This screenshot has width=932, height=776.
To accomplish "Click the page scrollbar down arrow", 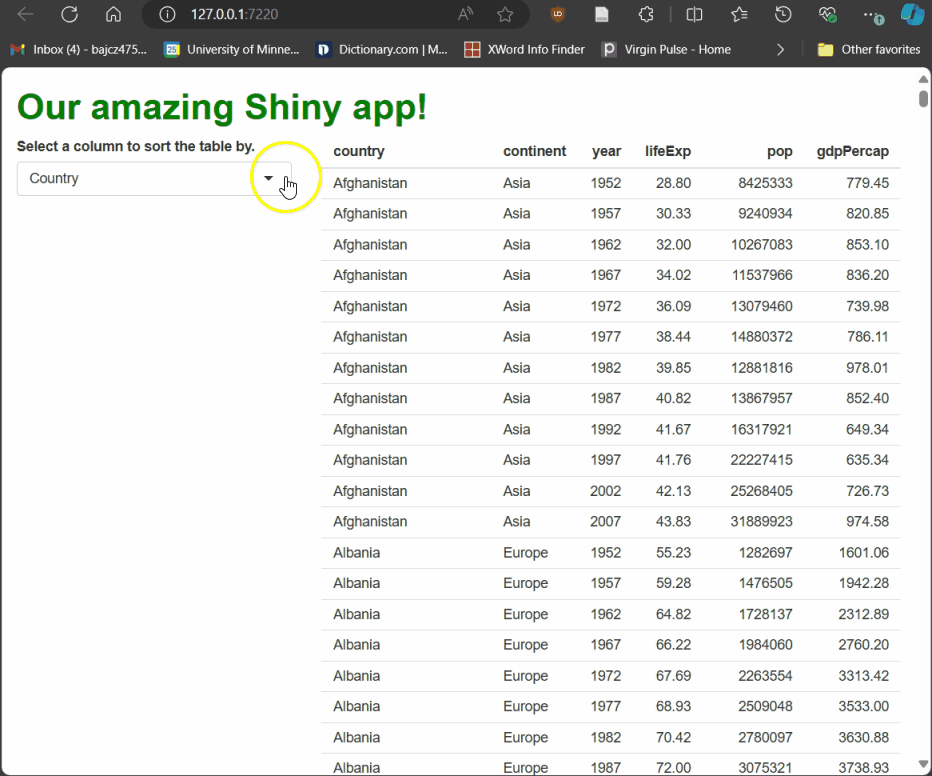I will (923, 766).
